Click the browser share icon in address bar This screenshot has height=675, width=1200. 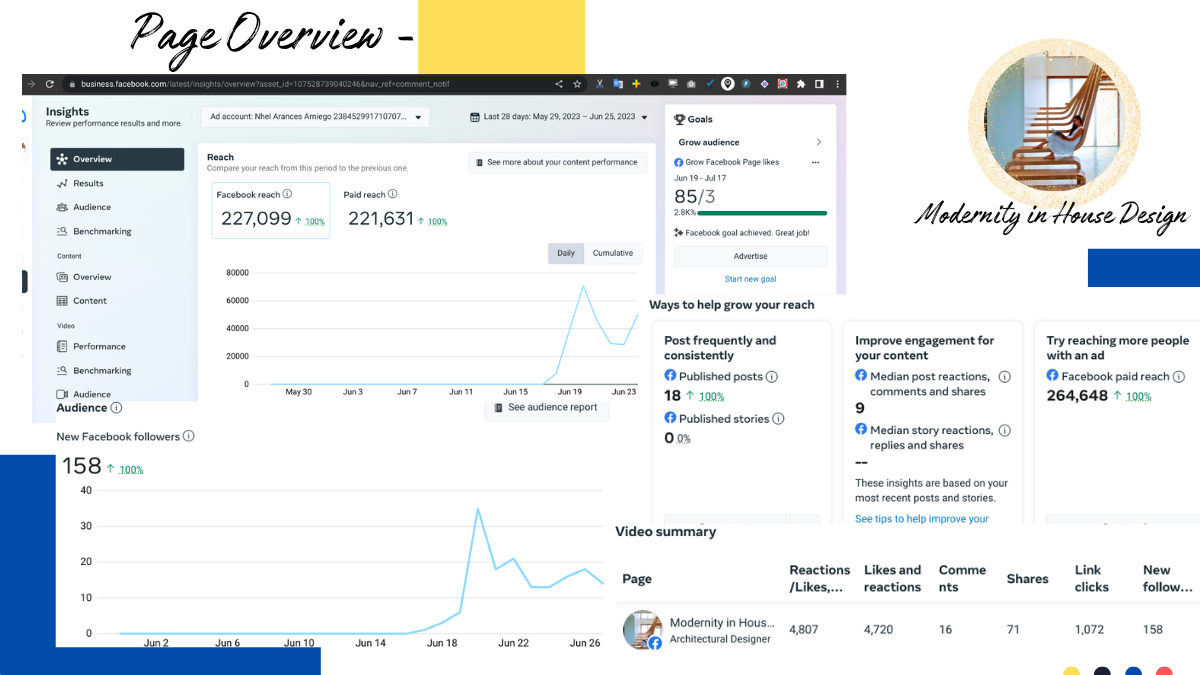coord(558,84)
